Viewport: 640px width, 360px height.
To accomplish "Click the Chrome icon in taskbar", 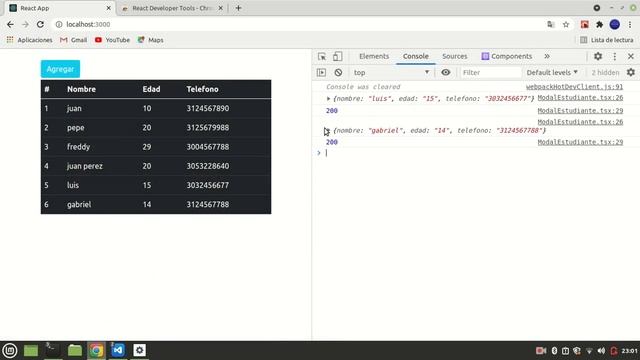I will [x=96, y=350].
